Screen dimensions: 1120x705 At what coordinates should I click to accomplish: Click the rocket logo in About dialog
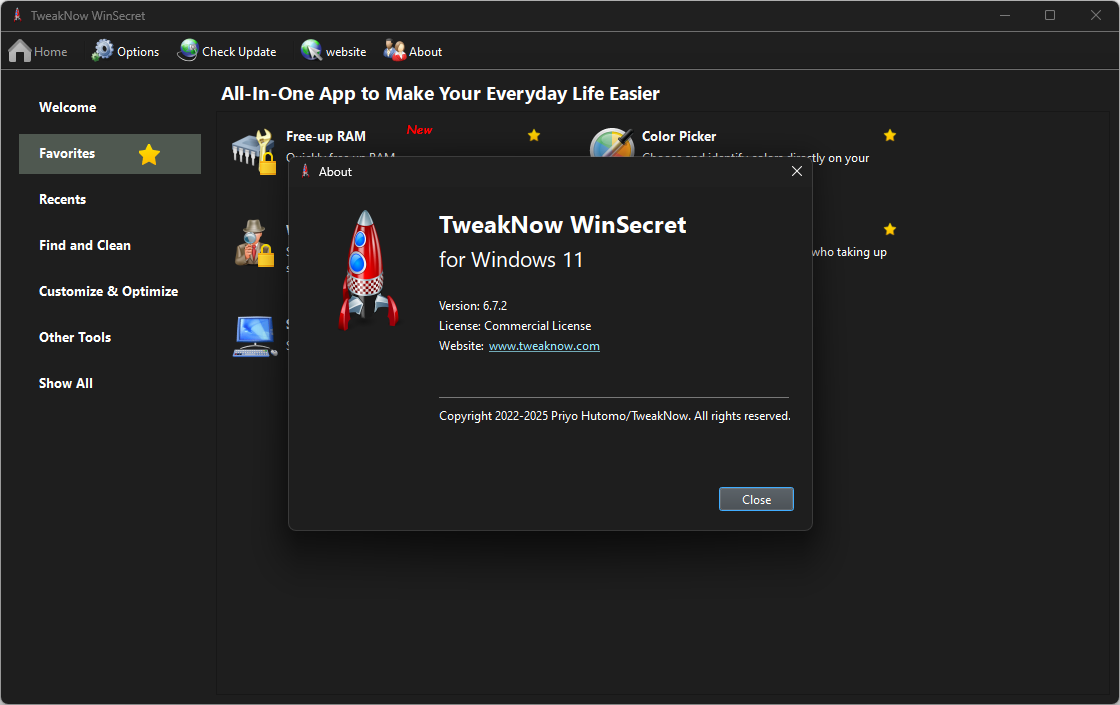[367, 270]
